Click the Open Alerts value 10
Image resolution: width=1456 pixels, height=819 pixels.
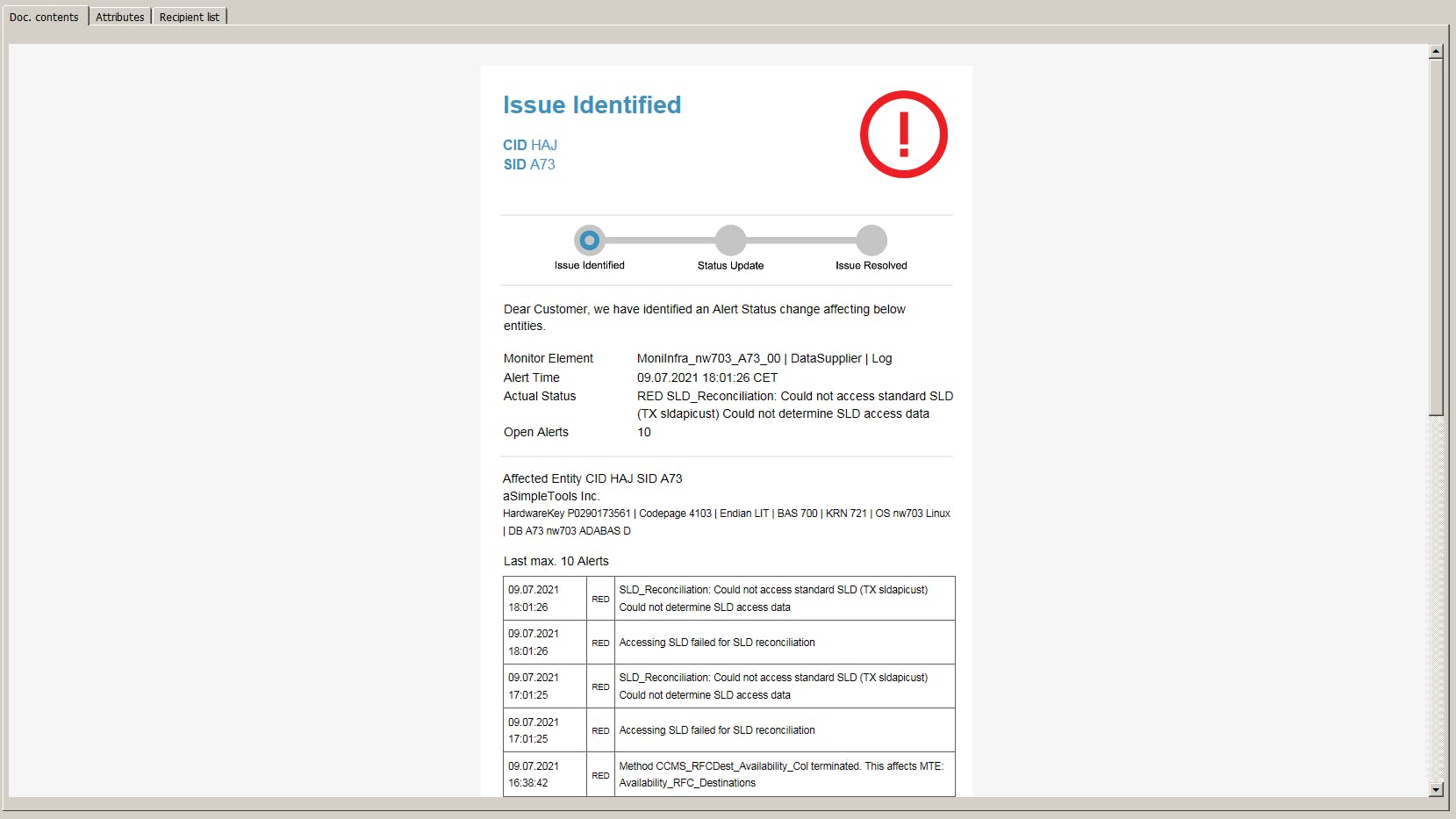(x=644, y=432)
